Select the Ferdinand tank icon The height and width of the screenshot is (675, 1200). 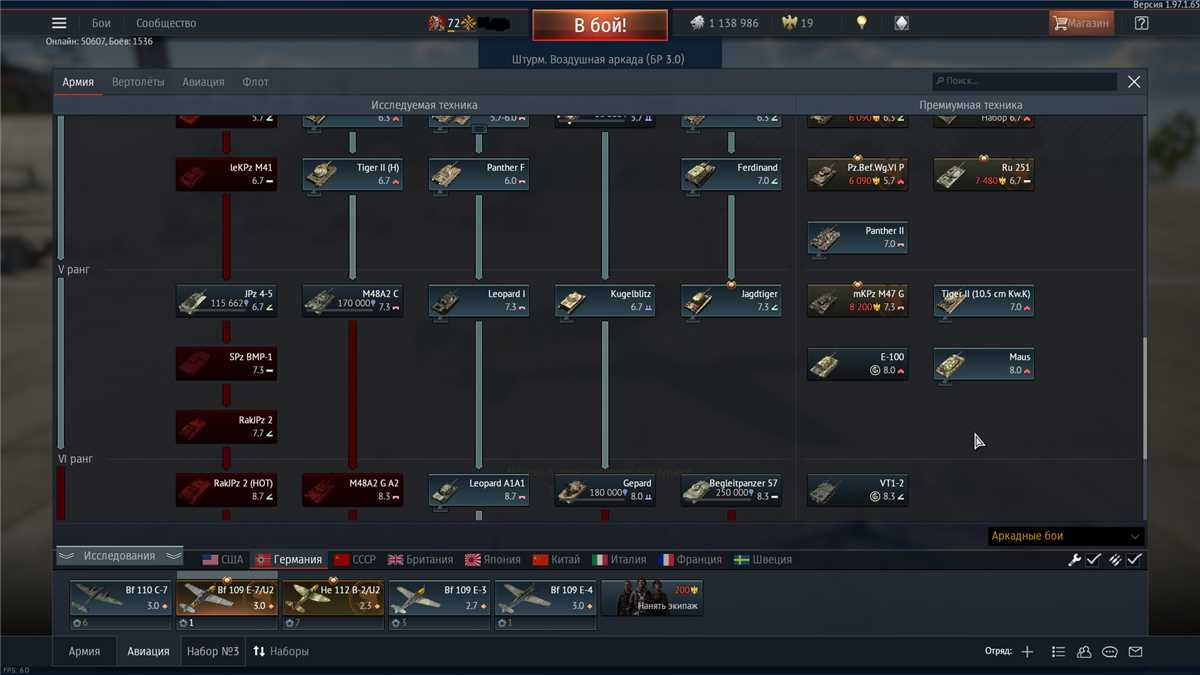point(732,175)
